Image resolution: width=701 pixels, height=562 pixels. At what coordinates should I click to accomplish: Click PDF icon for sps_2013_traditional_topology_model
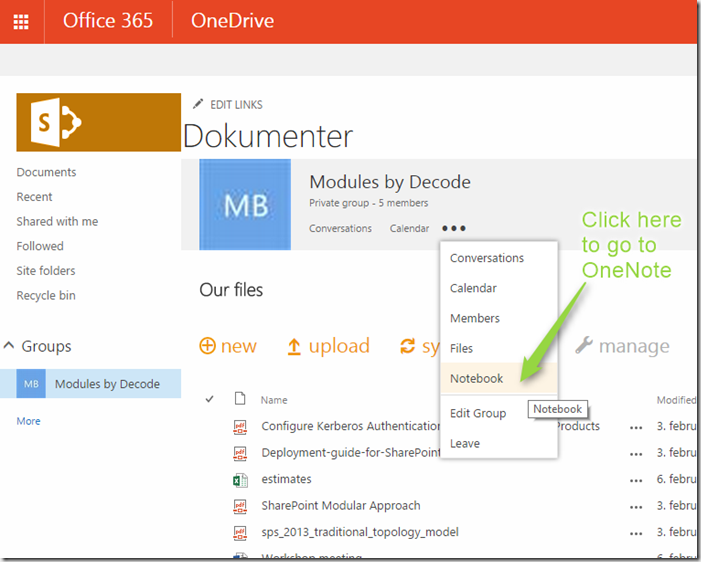click(x=240, y=533)
